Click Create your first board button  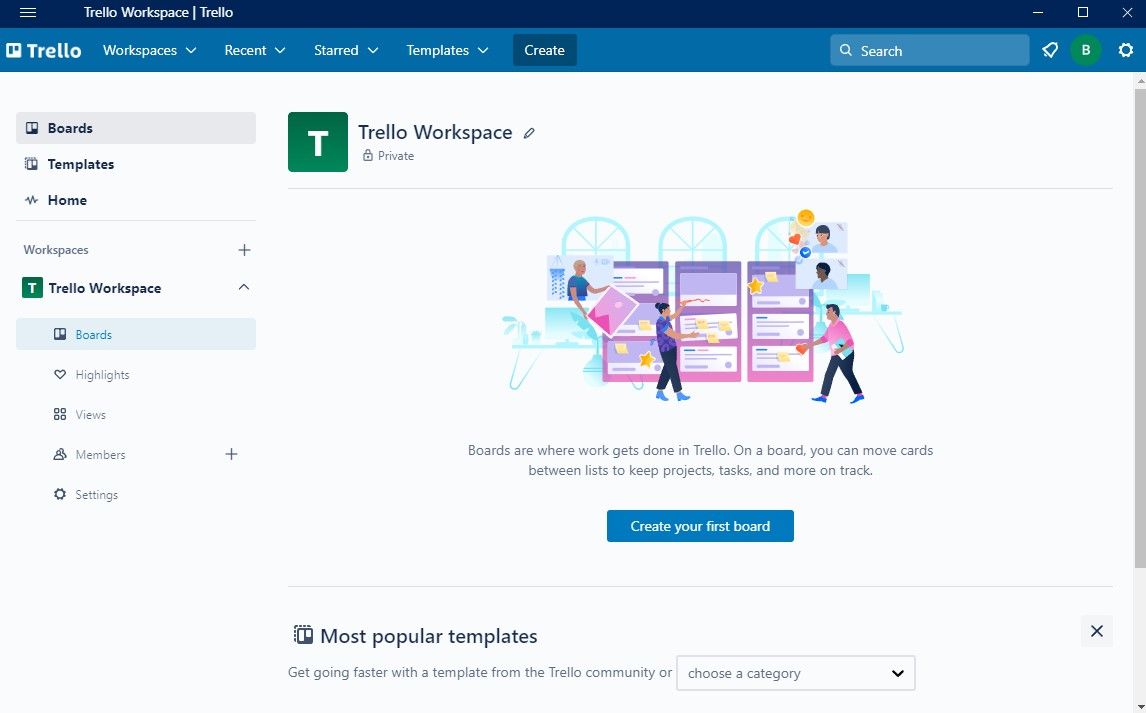pyautogui.click(x=700, y=526)
